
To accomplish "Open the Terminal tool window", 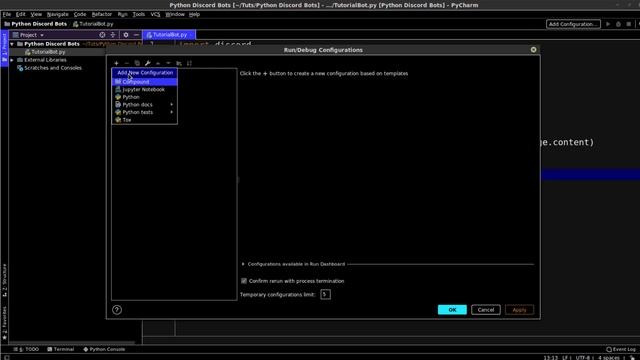I will click(60, 349).
